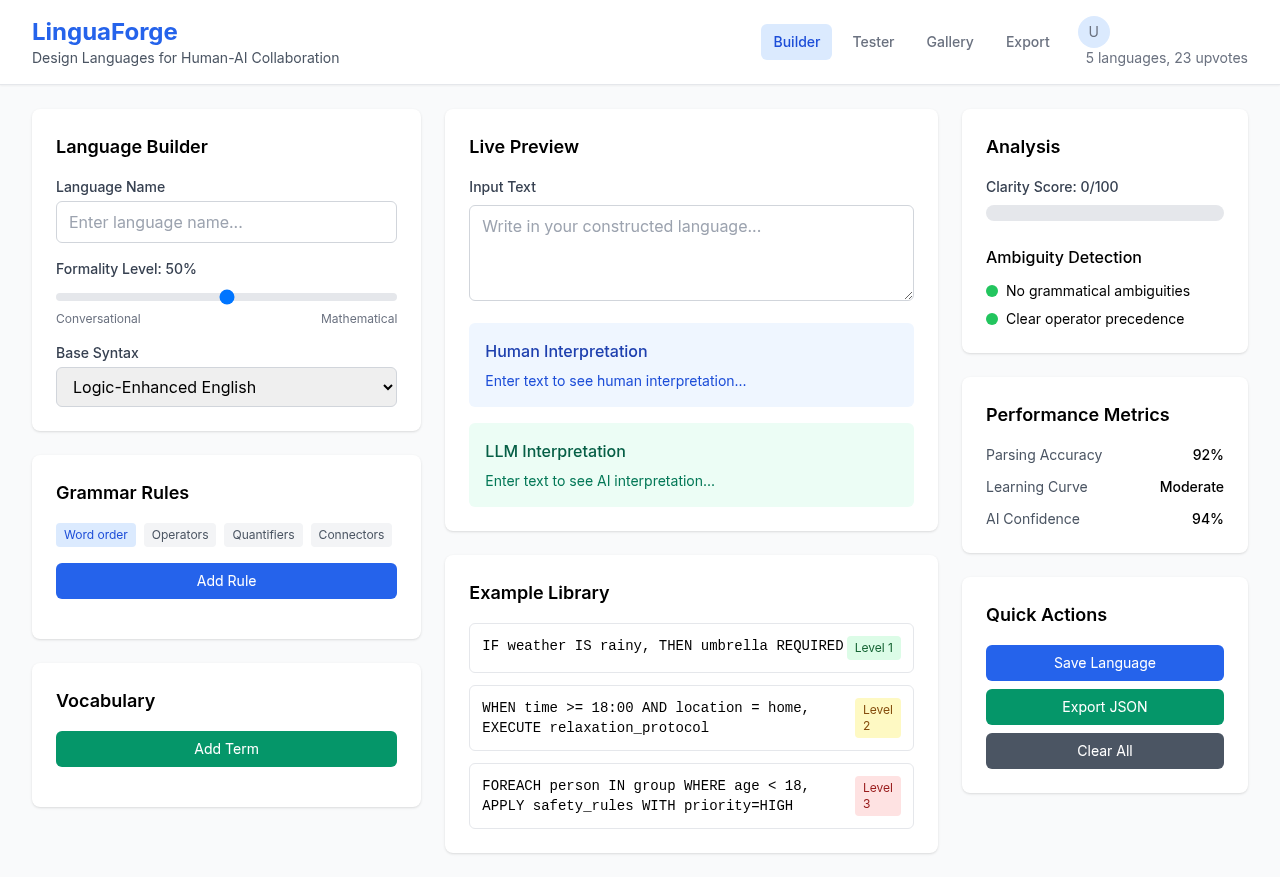
Task: Open the U user avatar menu
Action: point(1093,32)
